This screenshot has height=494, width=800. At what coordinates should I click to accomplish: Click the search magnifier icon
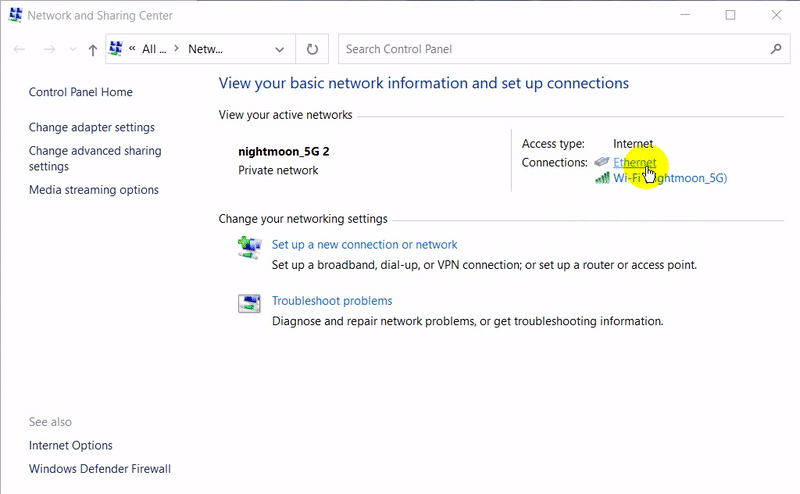click(x=776, y=49)
